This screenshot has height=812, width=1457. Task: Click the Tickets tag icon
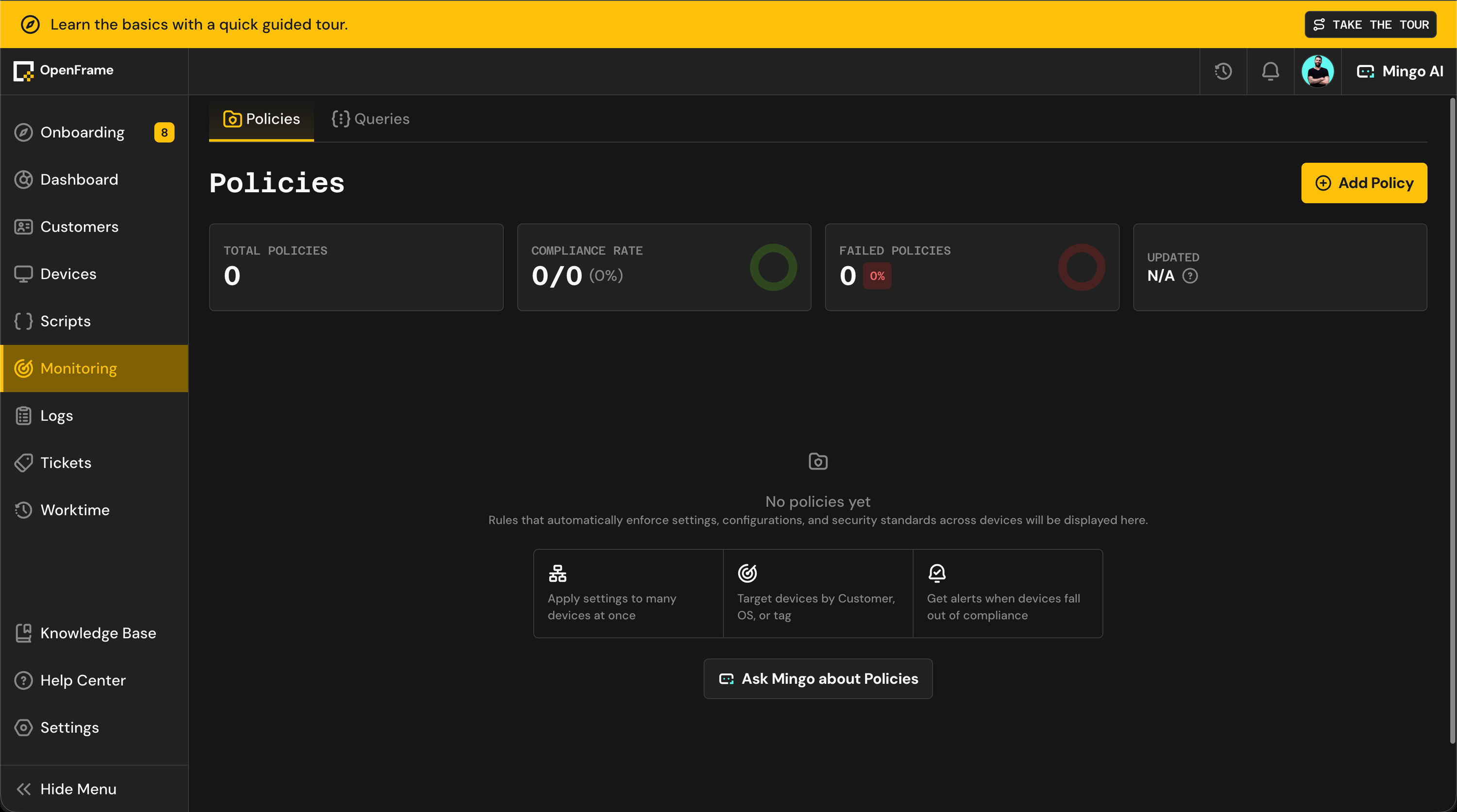[x=23, y=462]
